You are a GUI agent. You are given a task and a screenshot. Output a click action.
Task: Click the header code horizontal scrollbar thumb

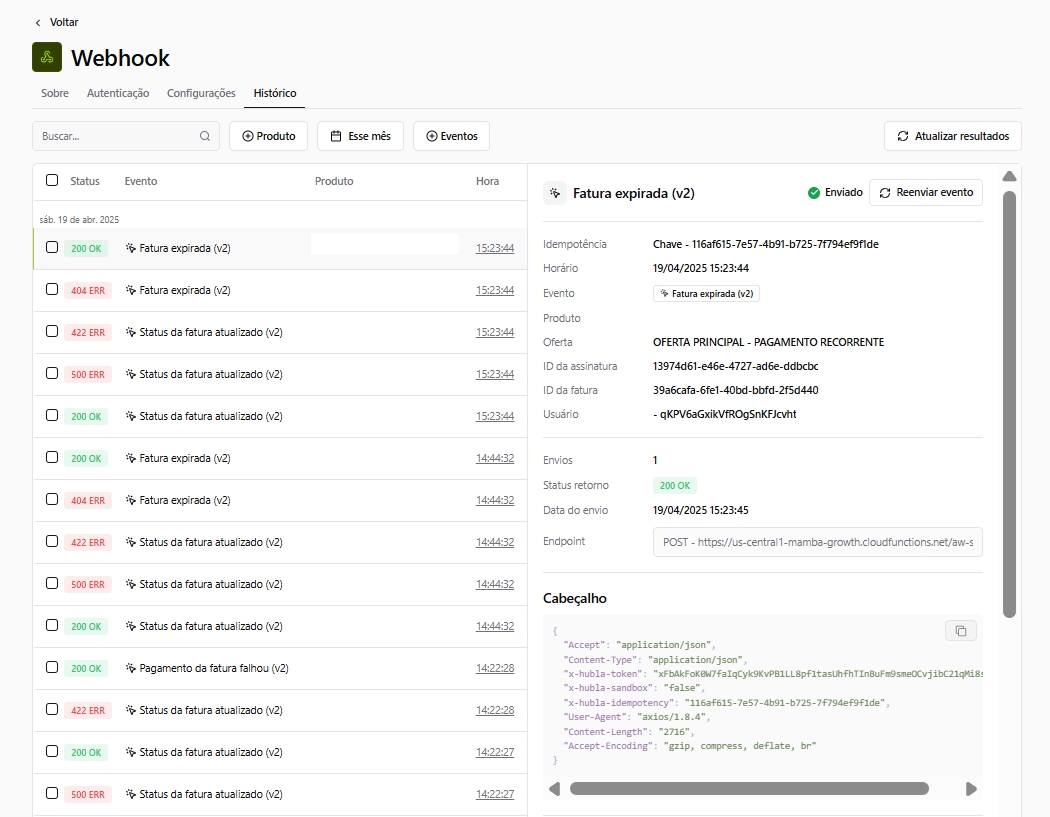pyautogui.click(x=749, y=789)
